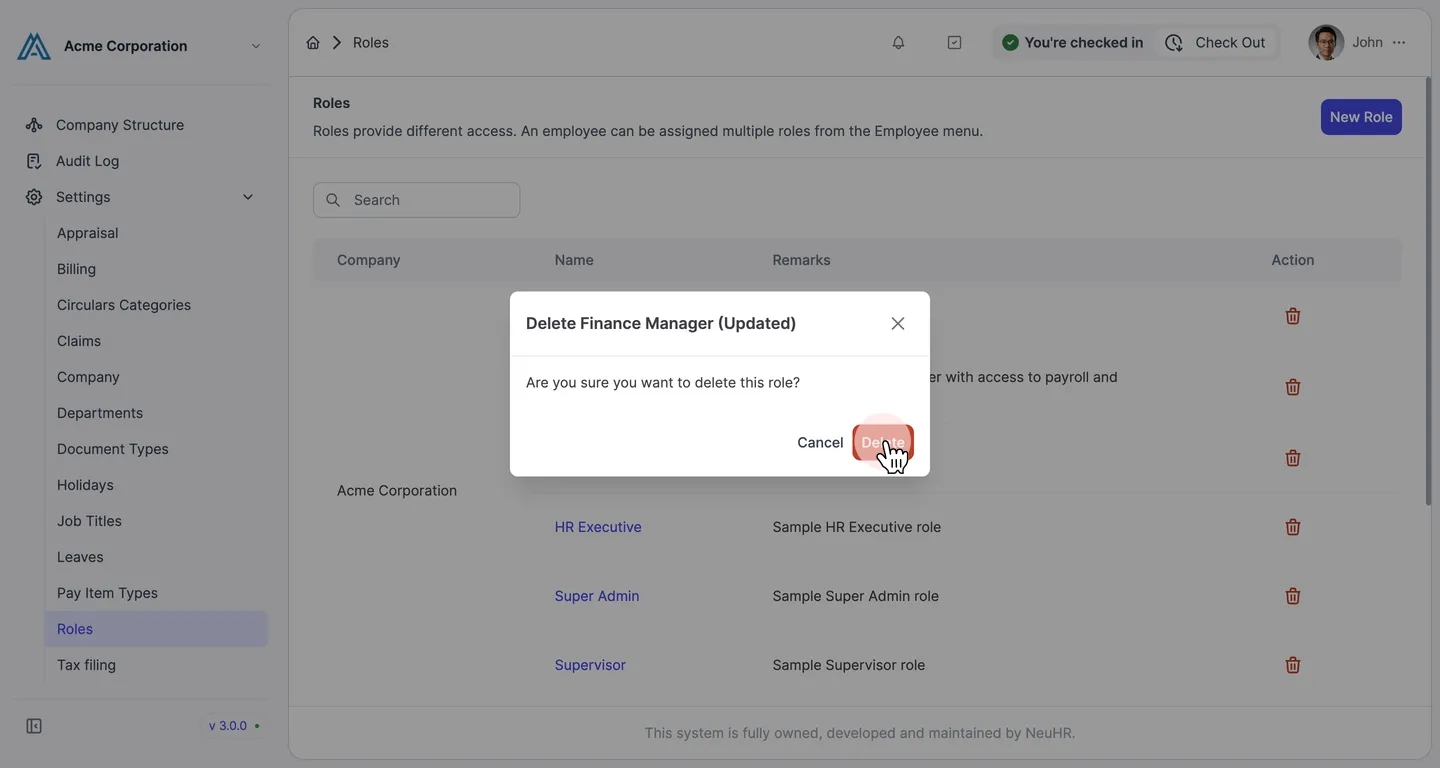Go to Departments settings
This screenshot has height=768, width=1440.
tap(100, 413)
